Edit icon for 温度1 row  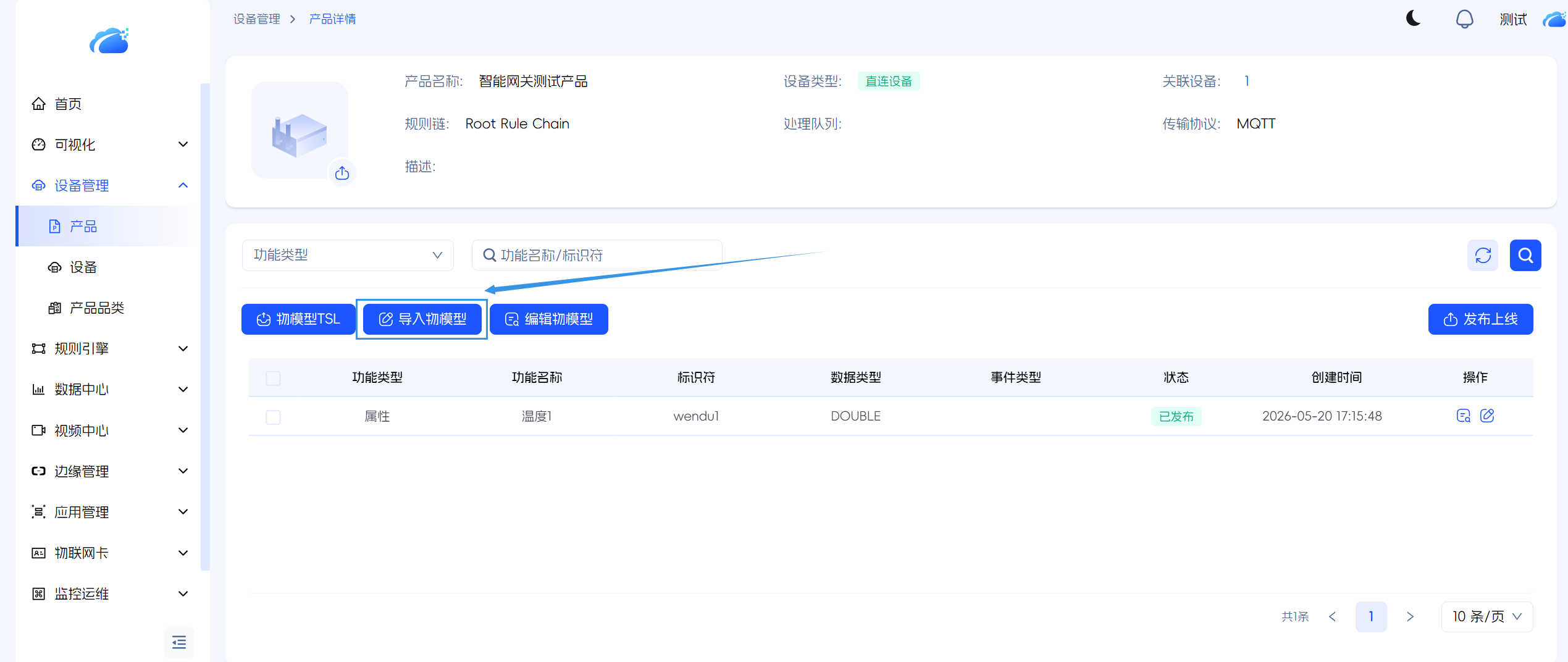1487,416
